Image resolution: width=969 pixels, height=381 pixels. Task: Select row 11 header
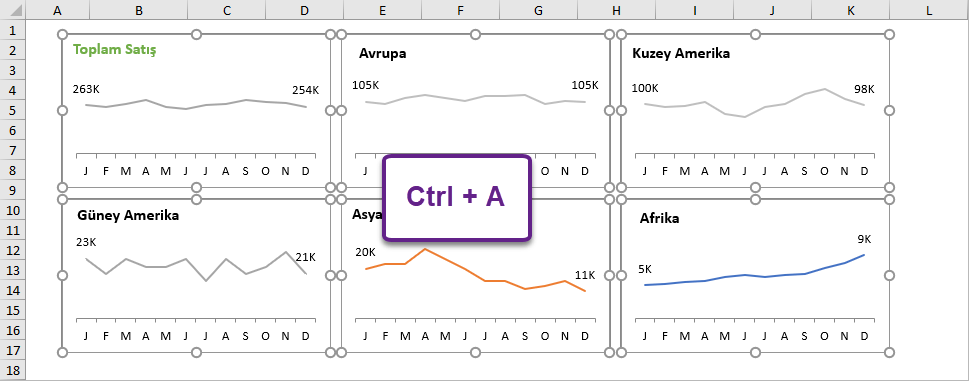tap(14, 230)
